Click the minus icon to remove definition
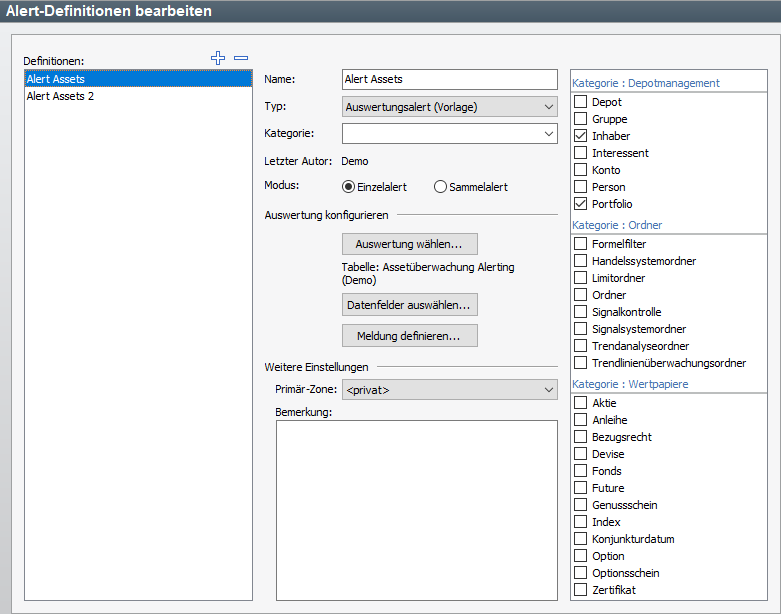The image size is (781, 614). [241, 59]
